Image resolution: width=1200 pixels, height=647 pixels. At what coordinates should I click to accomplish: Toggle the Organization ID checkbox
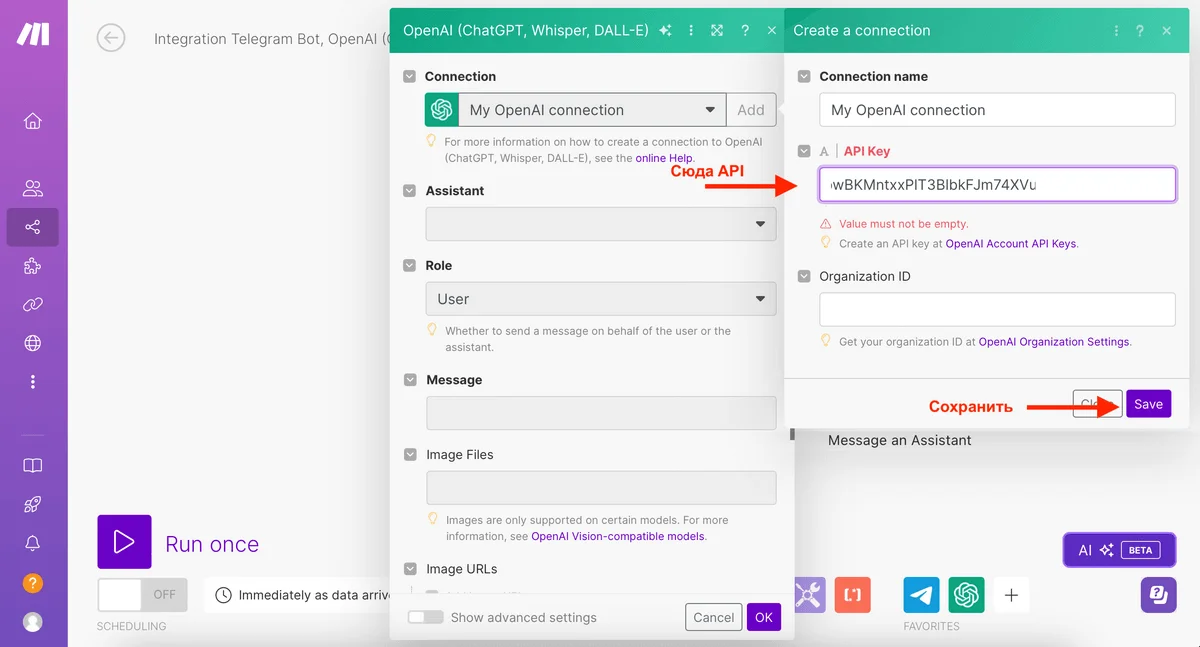pyautogui.click(x=804, y=276)
